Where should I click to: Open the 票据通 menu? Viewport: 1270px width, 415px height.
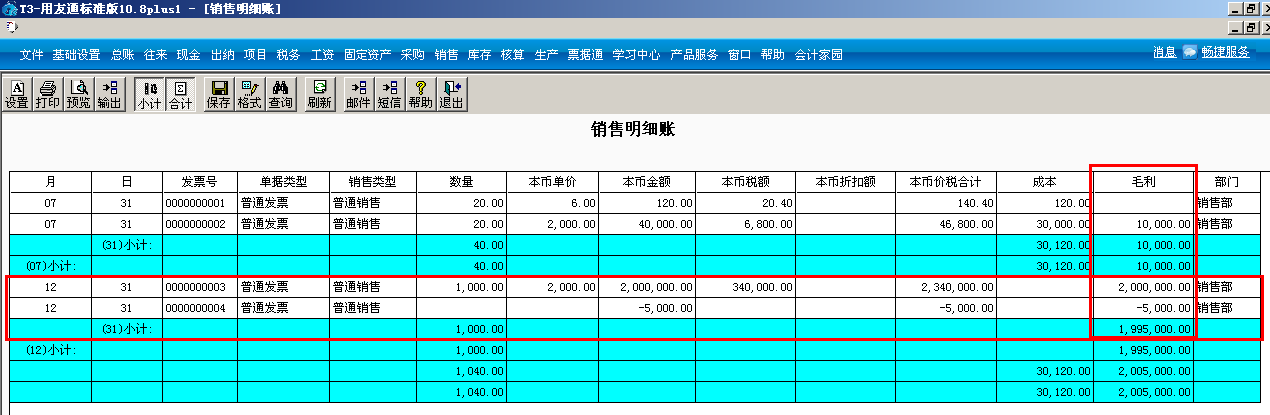click(585, 55)
